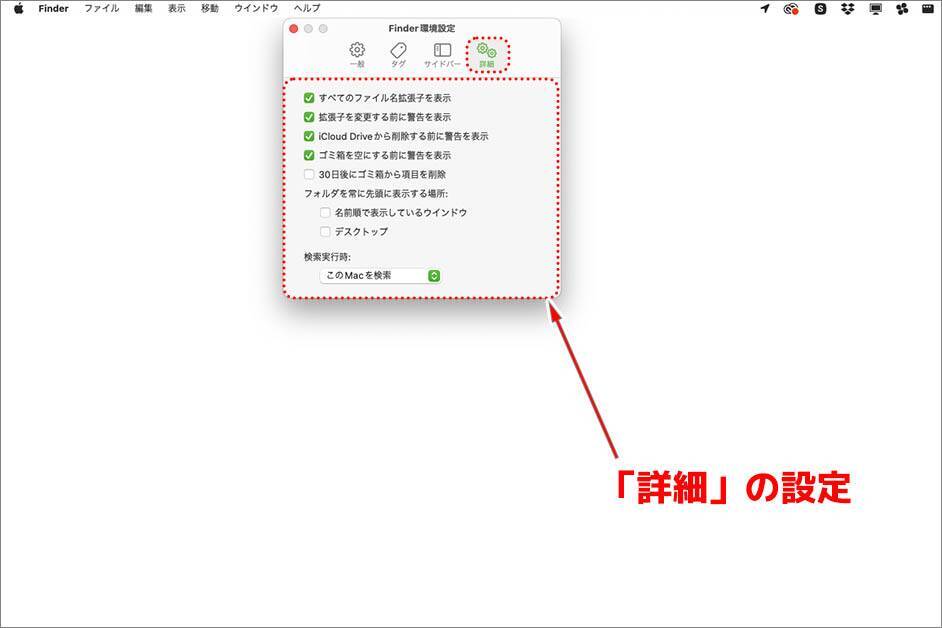
Task: Open the 表示 menu in menu bar
Action: pos(176,9)
